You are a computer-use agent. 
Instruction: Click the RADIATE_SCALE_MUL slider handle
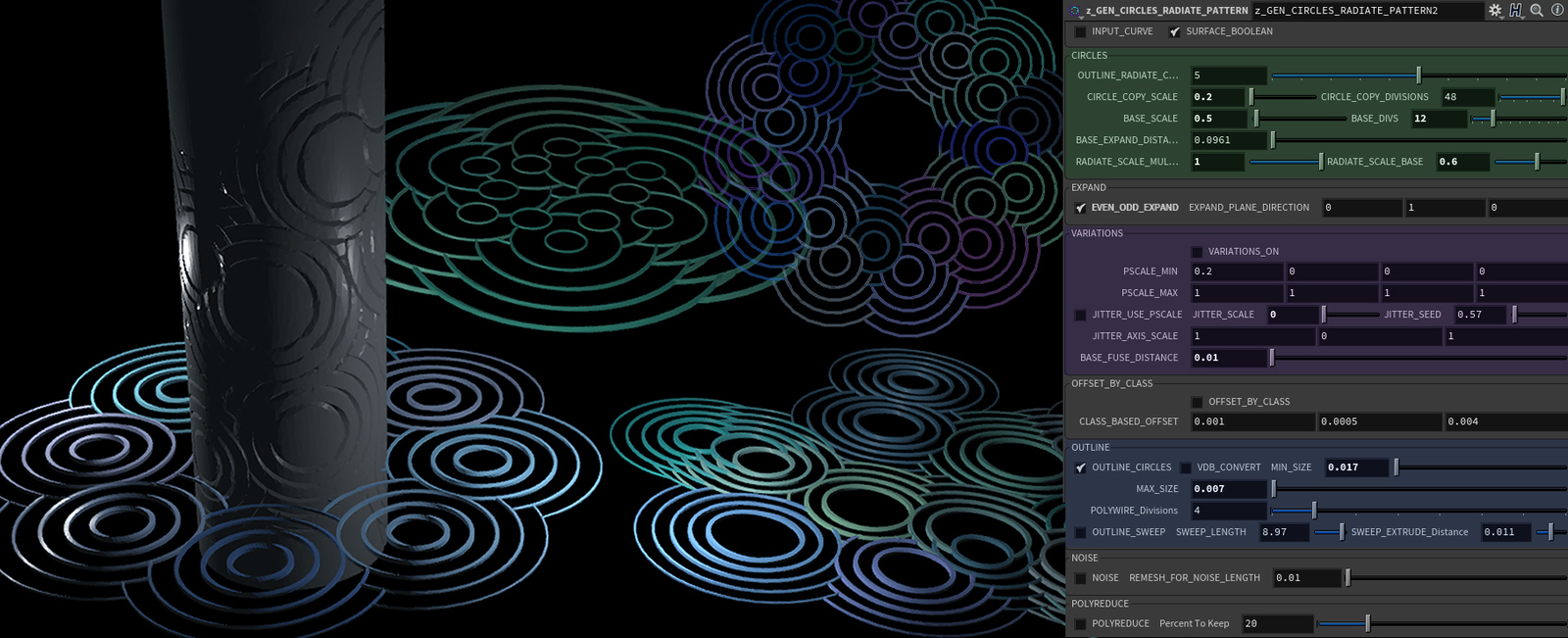click(x=1320, y=162)
